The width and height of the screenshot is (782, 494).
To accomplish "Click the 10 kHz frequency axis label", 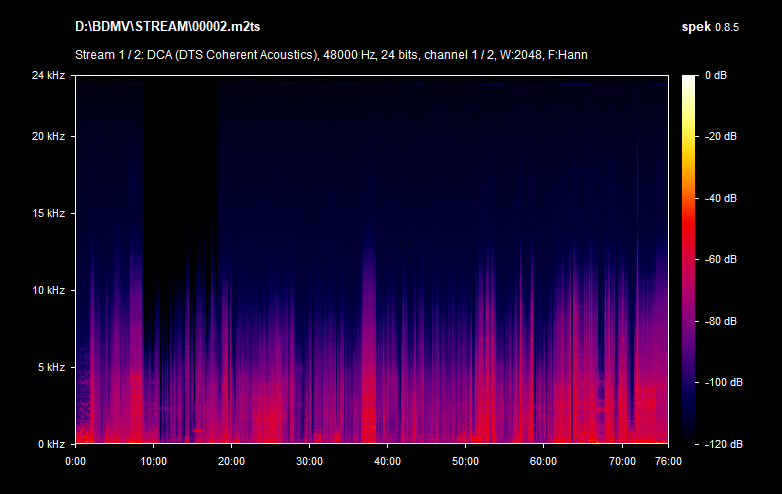I will tap(48, 290).
